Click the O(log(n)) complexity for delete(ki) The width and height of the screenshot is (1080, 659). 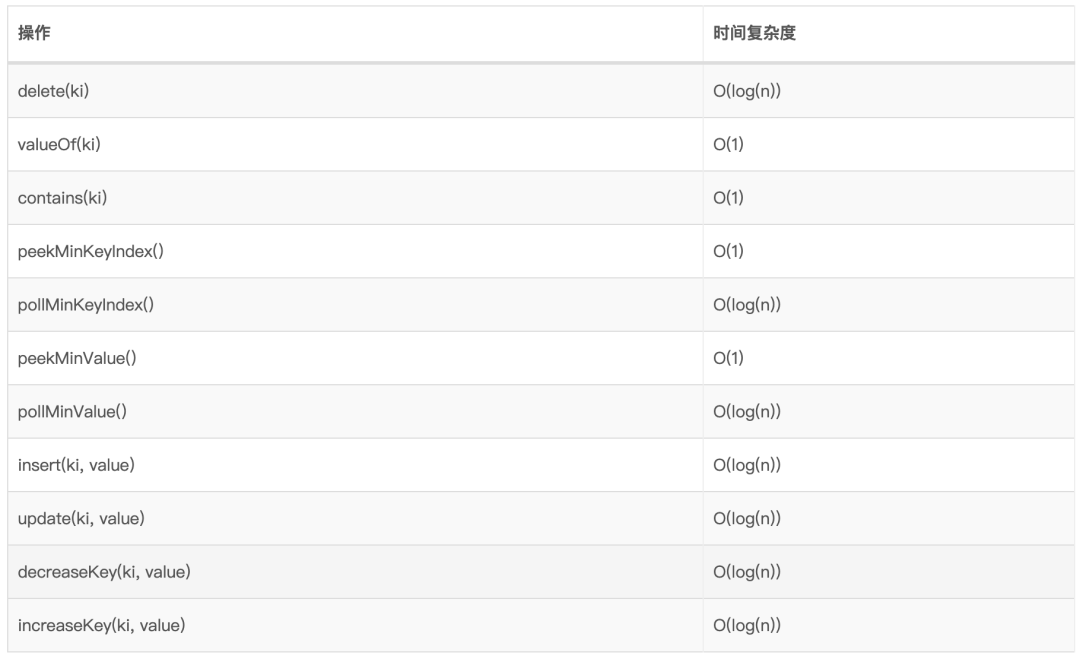click(747, 91)
